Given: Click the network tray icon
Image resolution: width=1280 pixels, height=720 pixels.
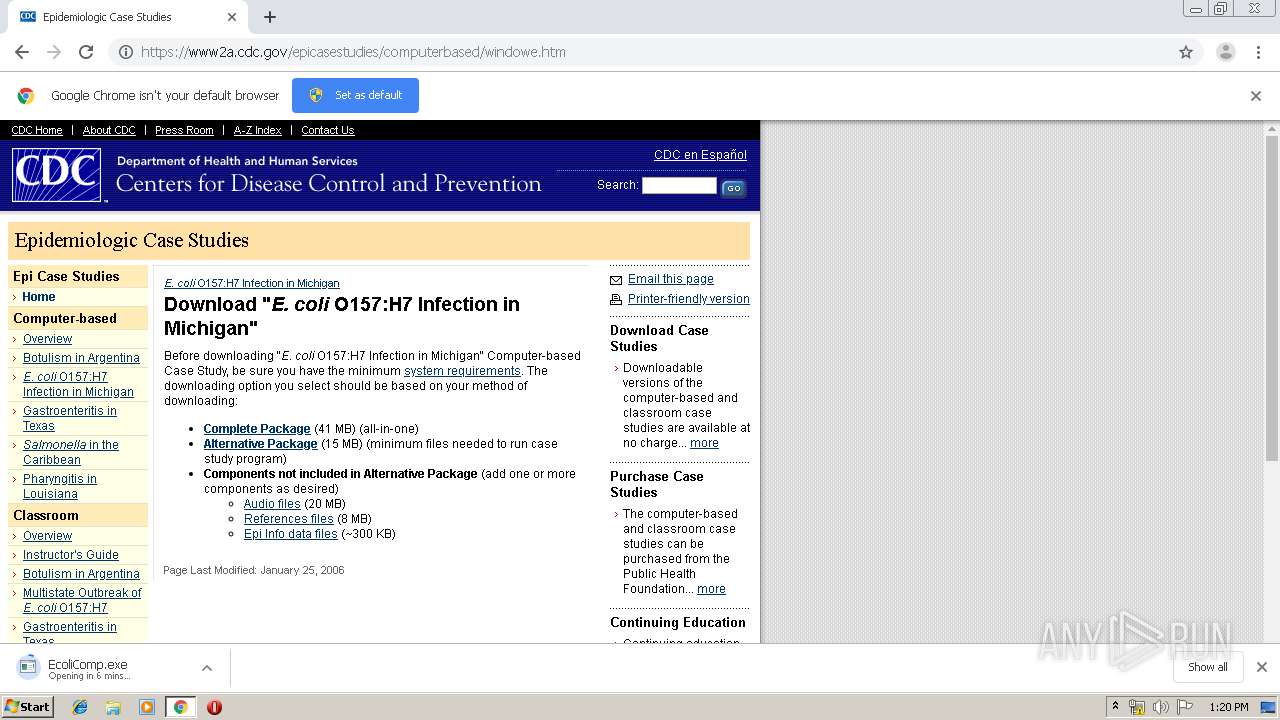Looking at the screenshot, I should 1137,707.
